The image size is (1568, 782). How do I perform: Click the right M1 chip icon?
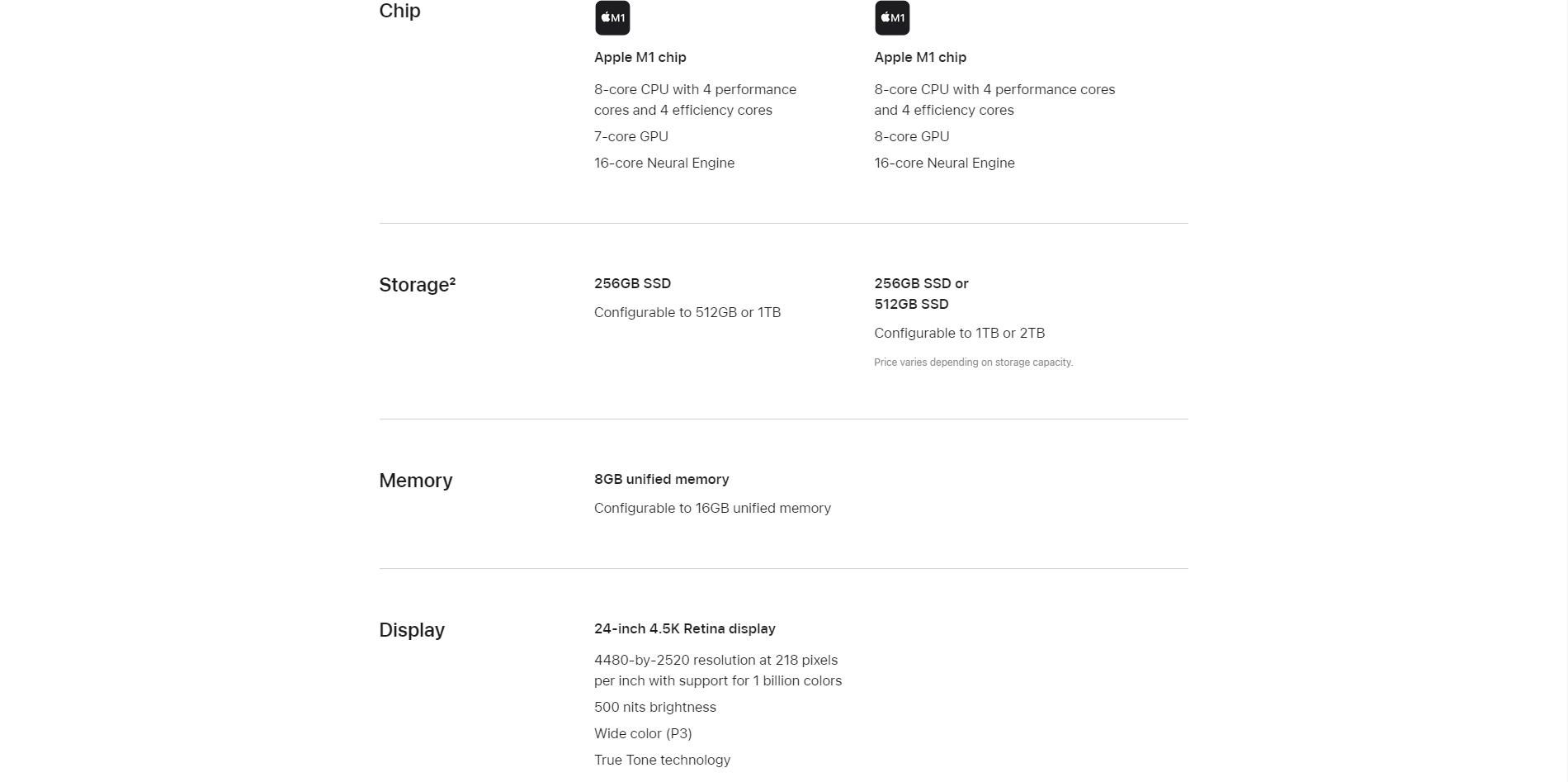(892, 17)
